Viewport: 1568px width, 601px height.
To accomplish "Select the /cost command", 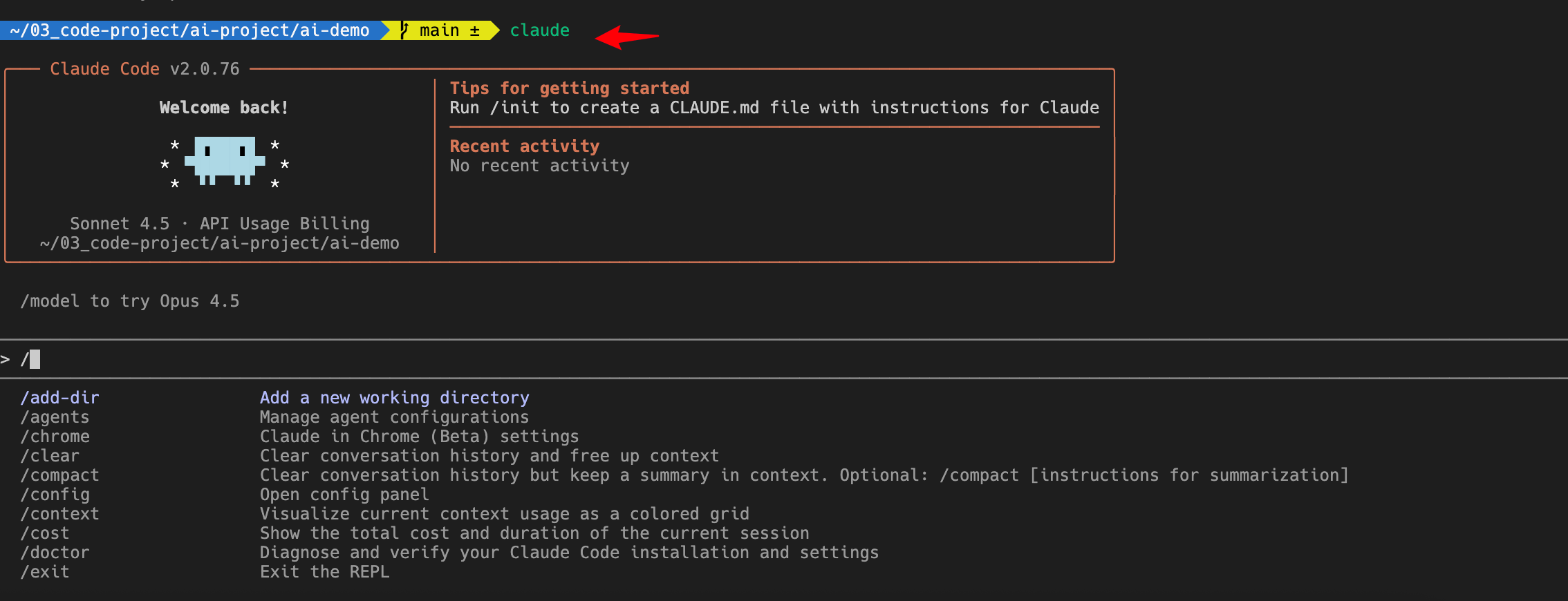I will point(45,533).
